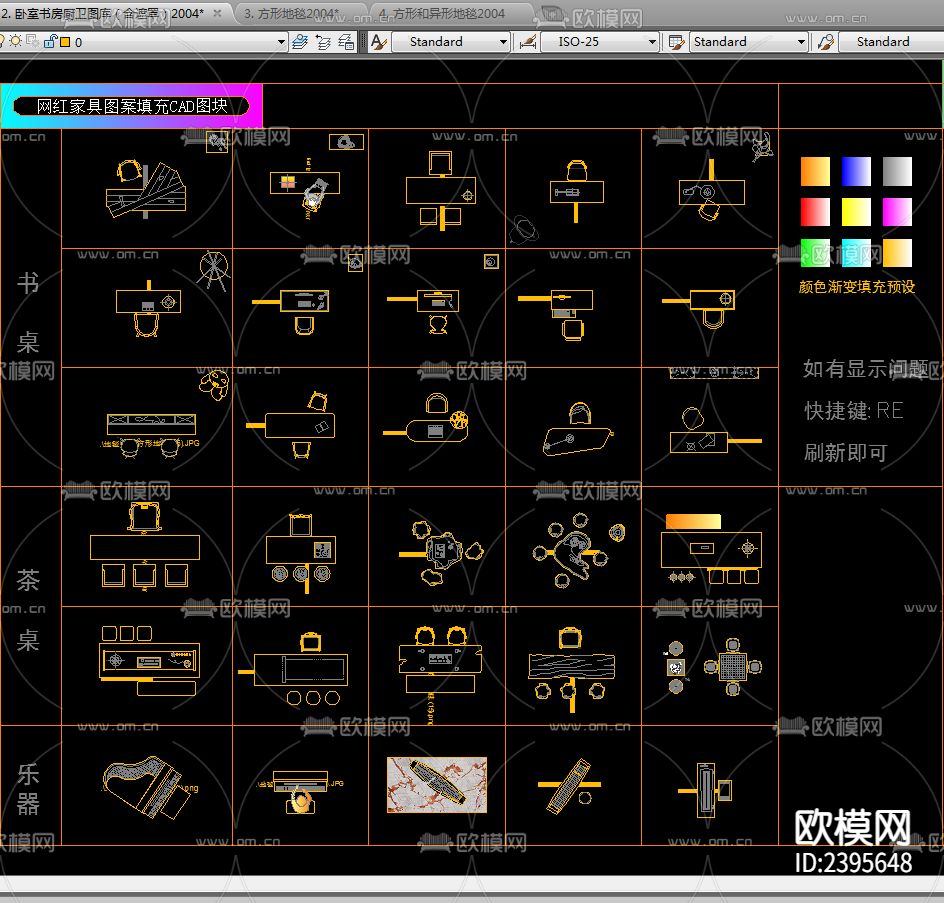Click the 刷新即可 text
Image resolution: width=944 pixels, height=903 pixels.
(845, 452)
